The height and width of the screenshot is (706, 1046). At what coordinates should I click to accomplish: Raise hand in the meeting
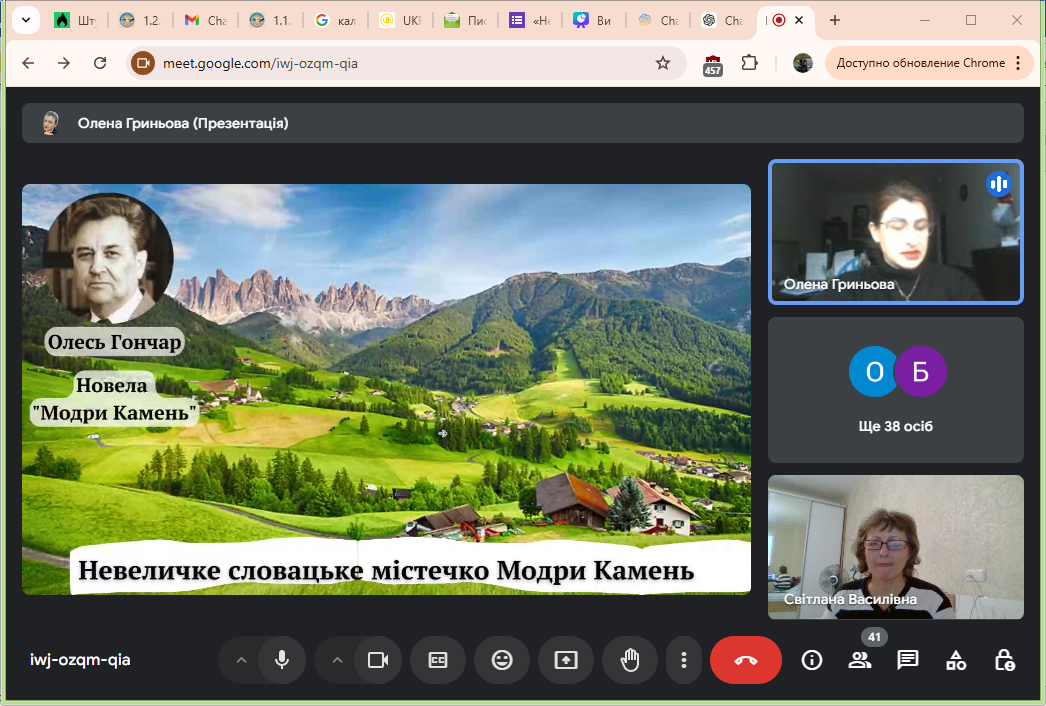point(630,660)
